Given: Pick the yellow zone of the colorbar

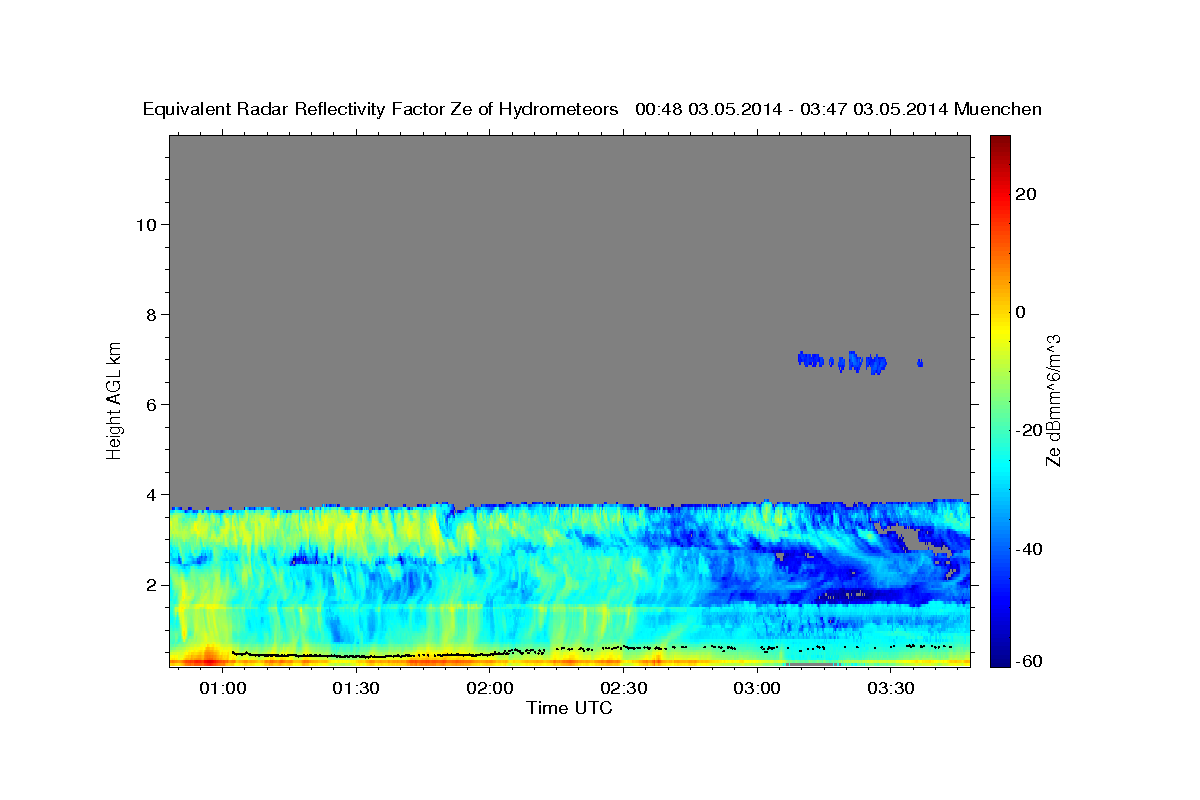Looking at the screenshot, I should click(x=999, y=330).
